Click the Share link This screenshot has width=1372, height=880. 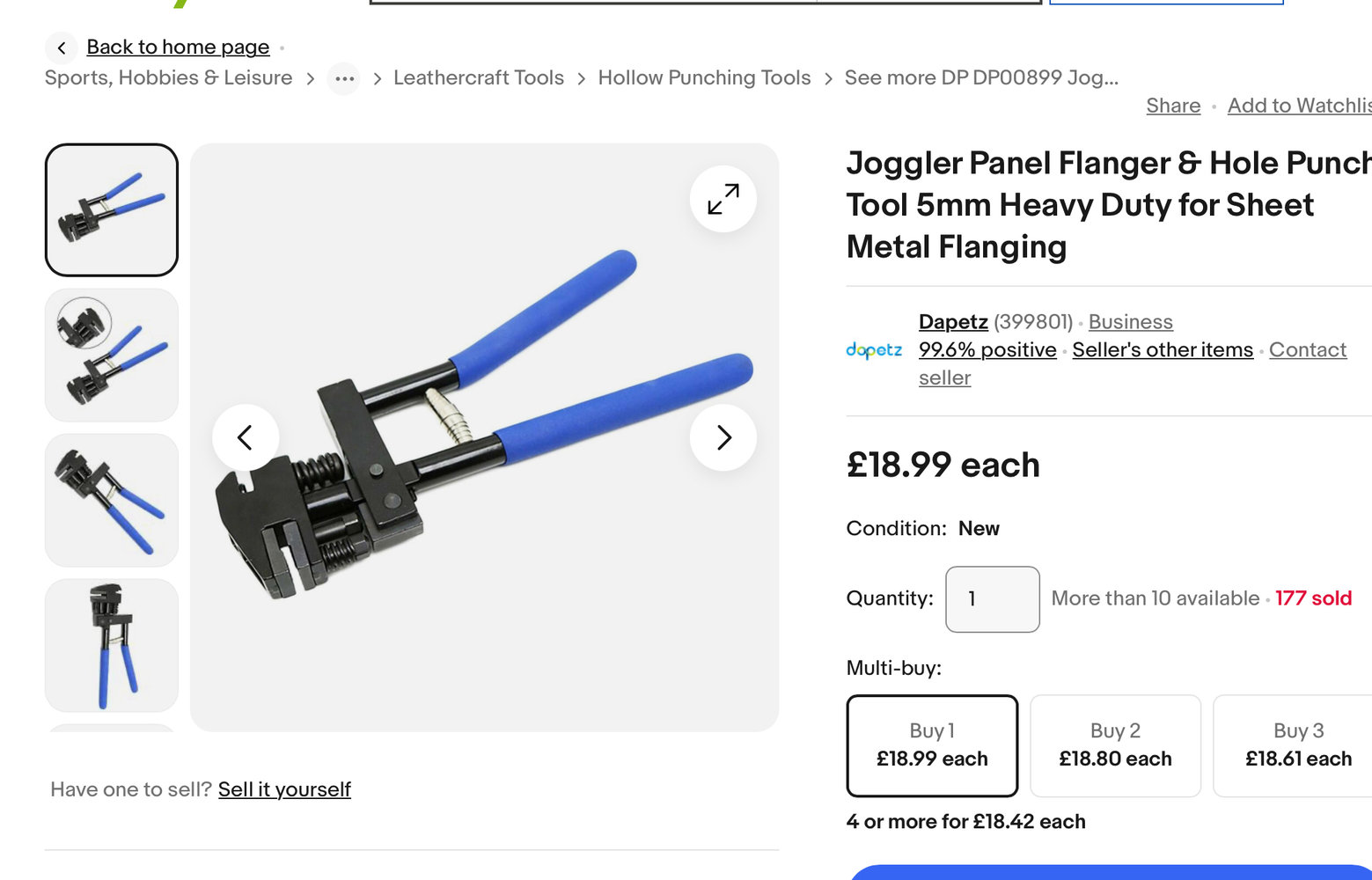point(1173,106)
